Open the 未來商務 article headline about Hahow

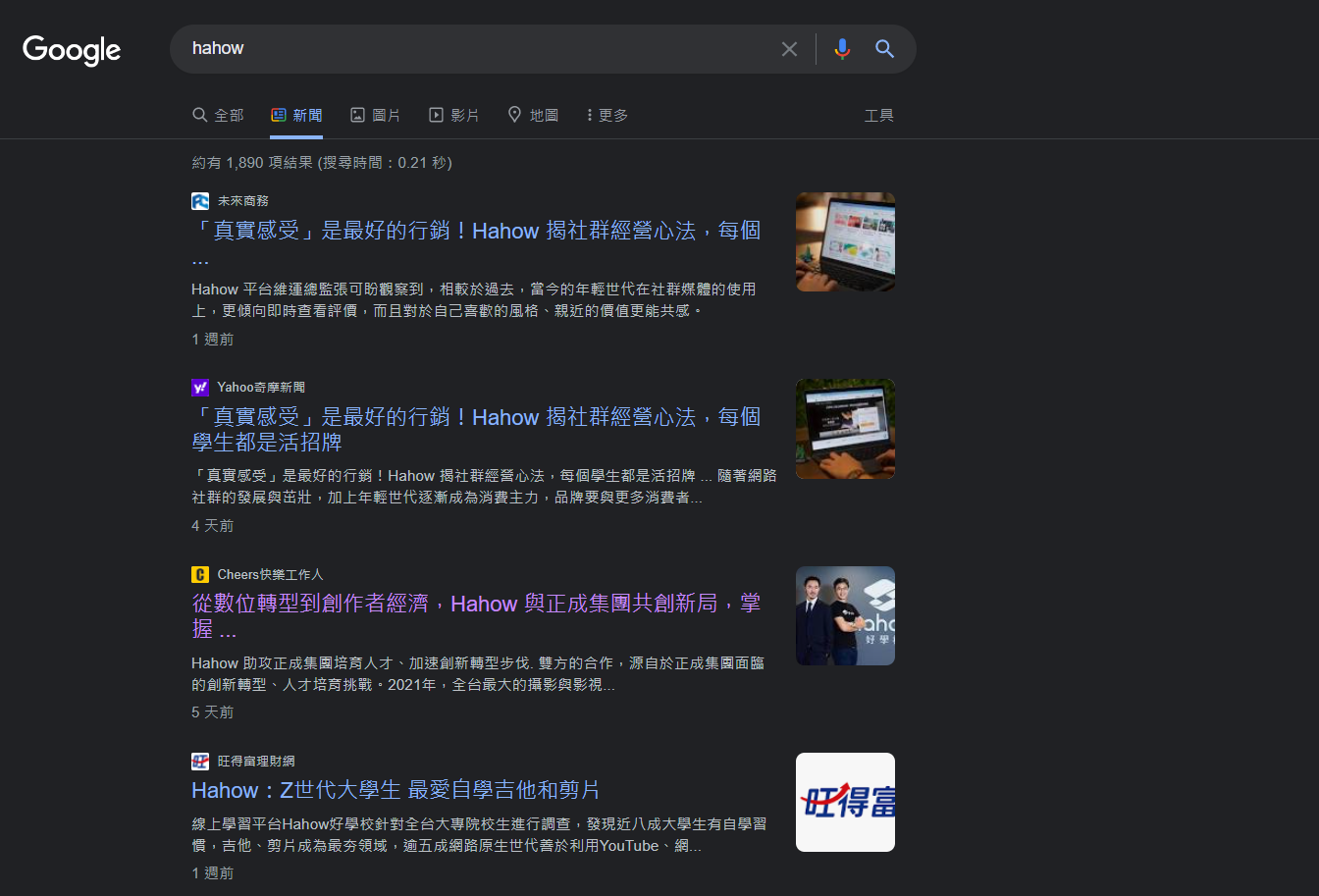476,244
